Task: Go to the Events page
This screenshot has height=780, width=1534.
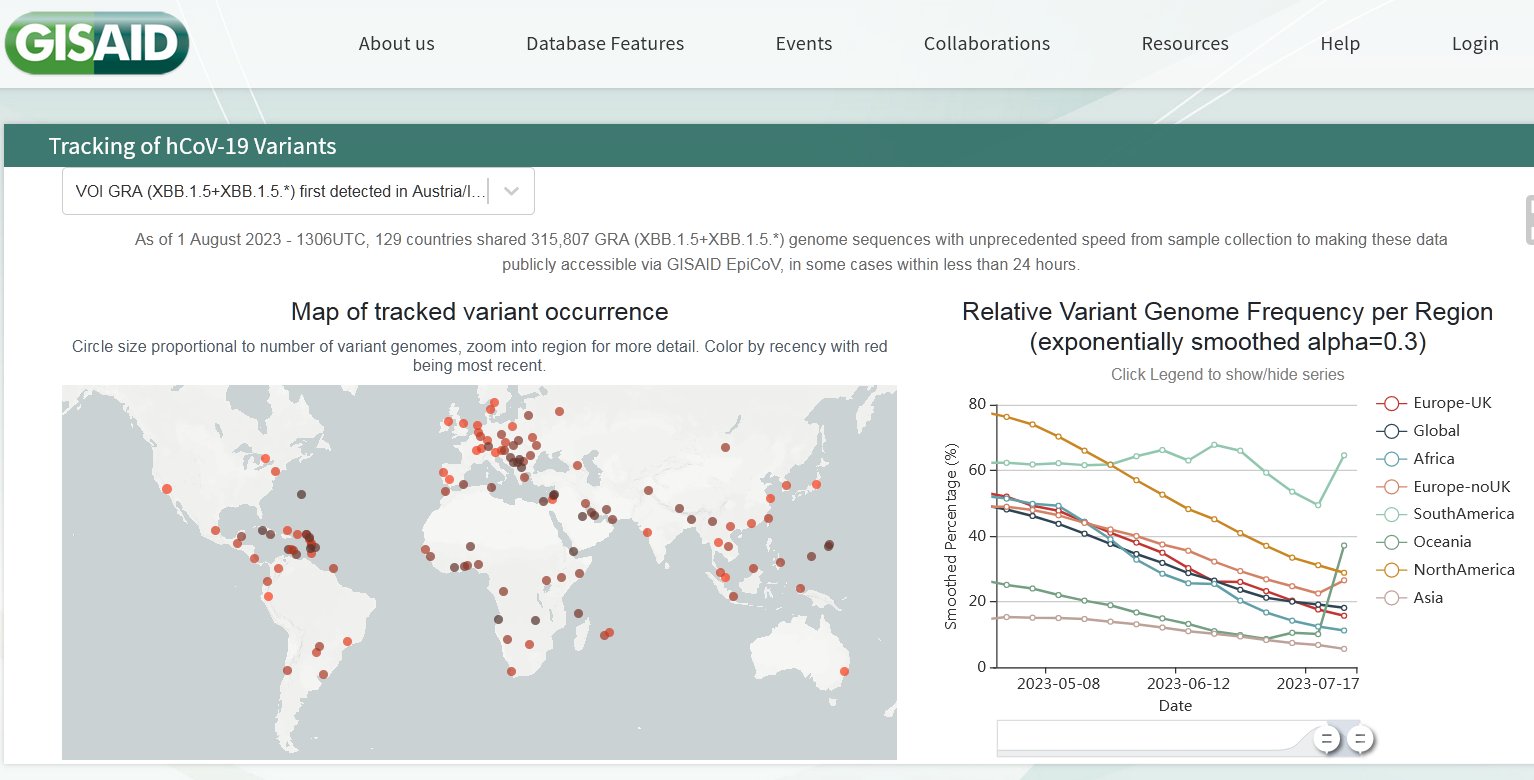Action: pos(804,44)
